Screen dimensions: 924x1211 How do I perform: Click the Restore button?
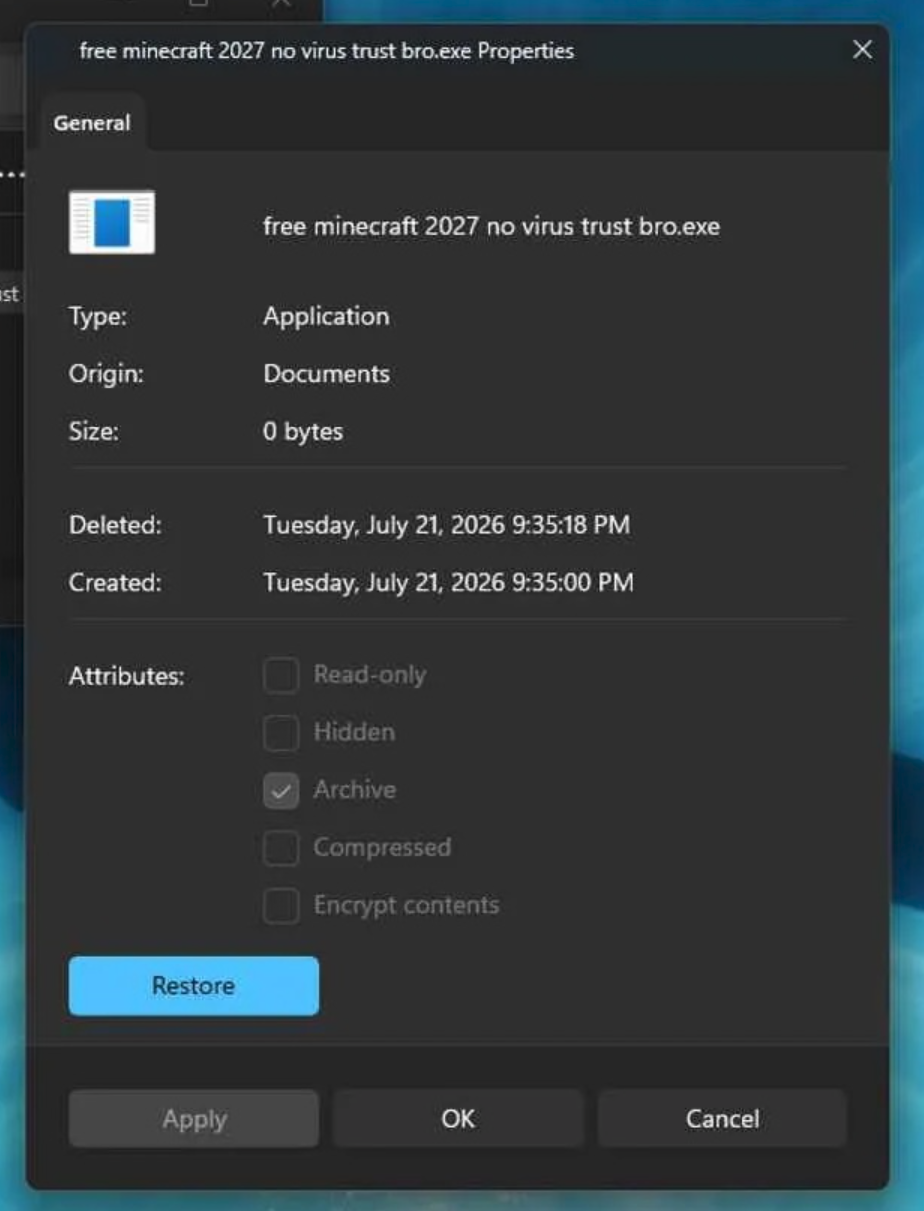tap(194, 986)
